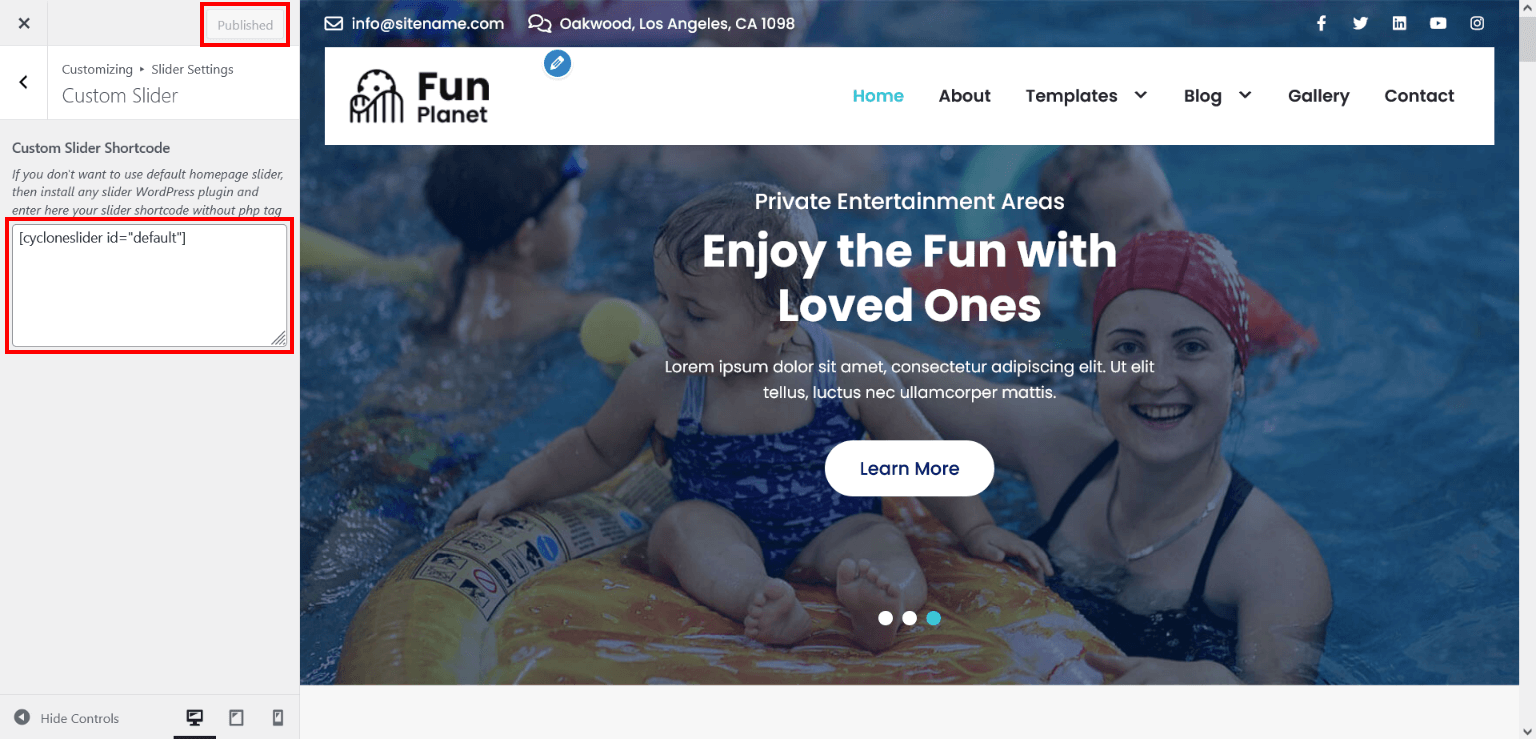The height and width of the screenshot is (739, 1536).
Task: Click the blue pencil edit shortcut icon
Action: (557, 64)
